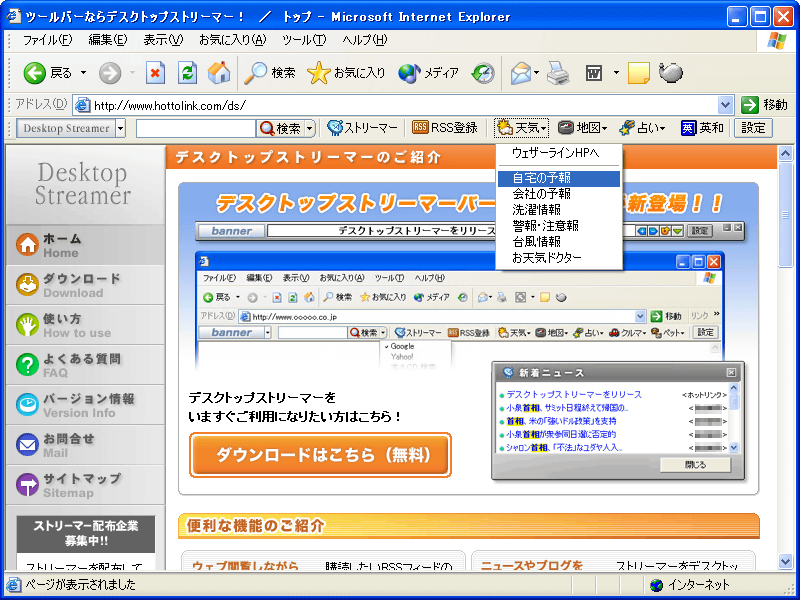Select 自宅の予報 from weather menu
Screen dimensions: 800x600
click(559, 178)
